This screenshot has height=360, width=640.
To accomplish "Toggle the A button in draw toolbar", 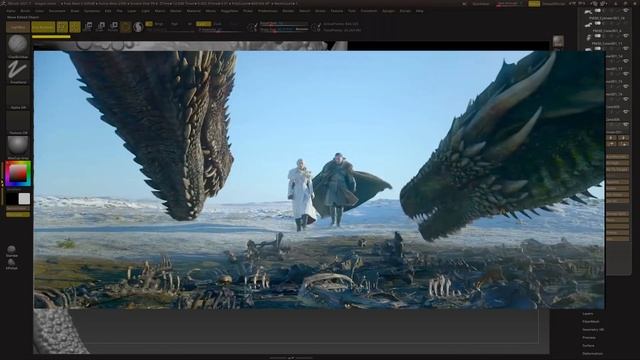I will pyautogui.click(x=149, y=24).
